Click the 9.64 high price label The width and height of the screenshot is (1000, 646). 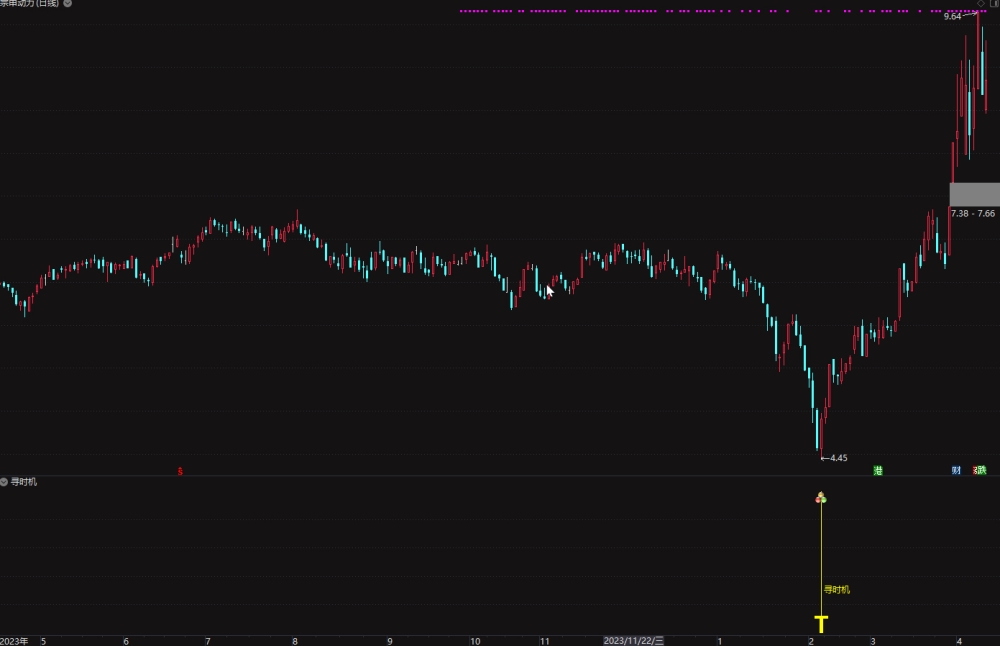point(952,17)
